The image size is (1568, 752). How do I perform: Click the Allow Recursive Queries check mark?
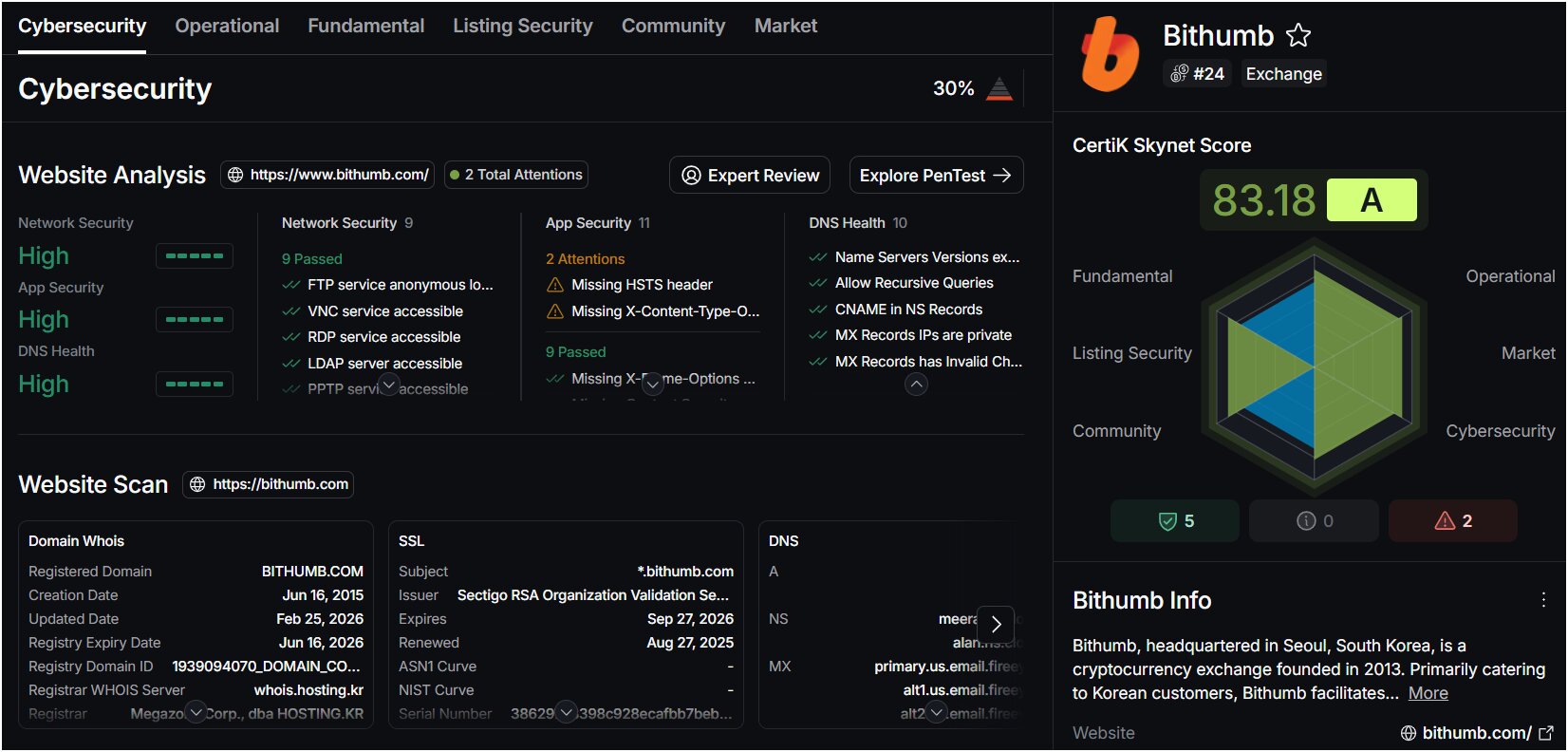[818, 283]
